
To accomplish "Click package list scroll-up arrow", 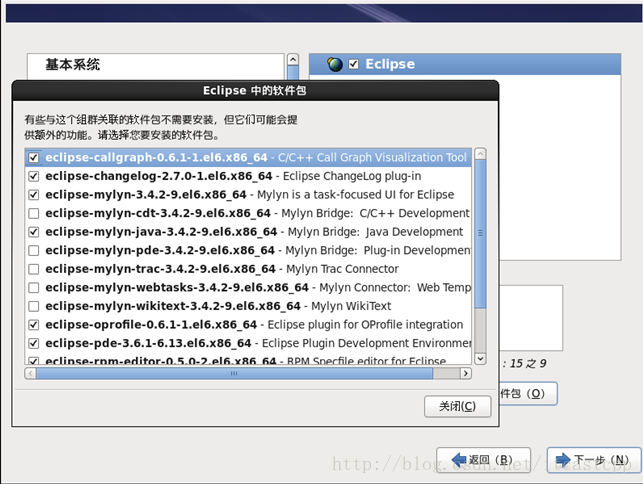I will point(480,154).
